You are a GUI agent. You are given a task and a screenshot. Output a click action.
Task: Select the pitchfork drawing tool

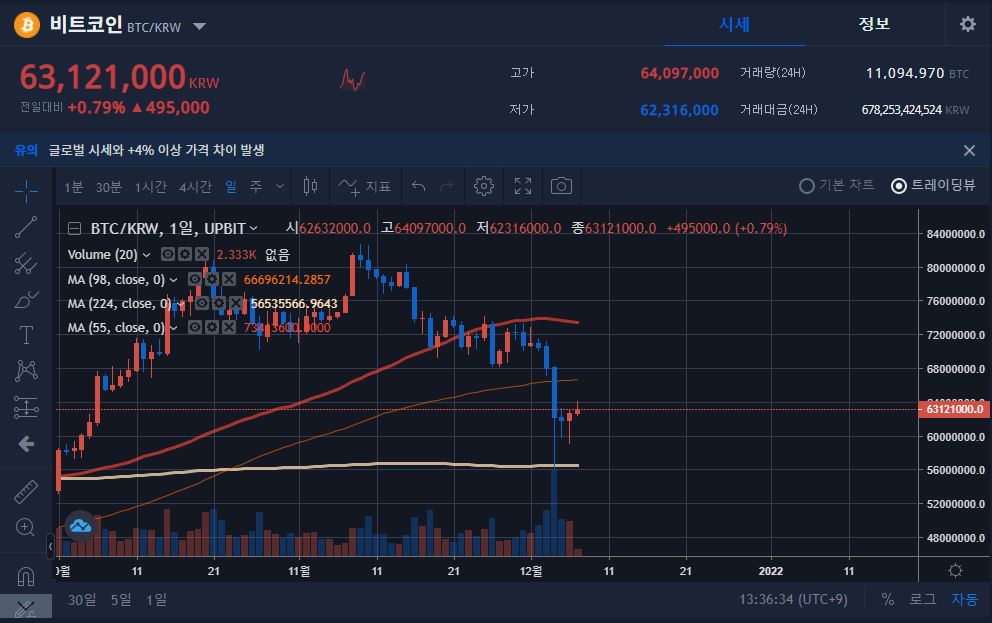26,263
